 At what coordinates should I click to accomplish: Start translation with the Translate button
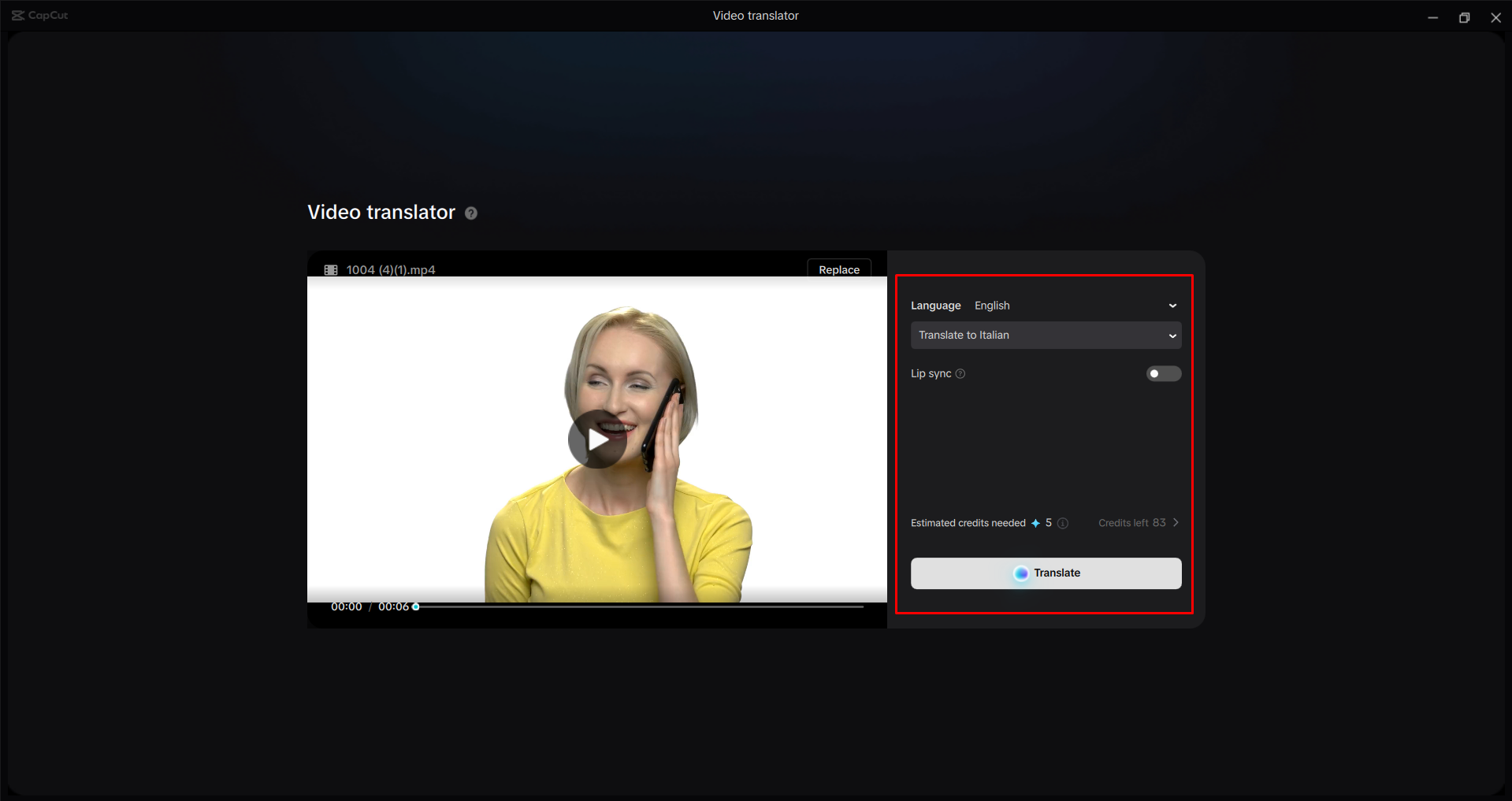pyautogui.click(x=1046, y=573)
